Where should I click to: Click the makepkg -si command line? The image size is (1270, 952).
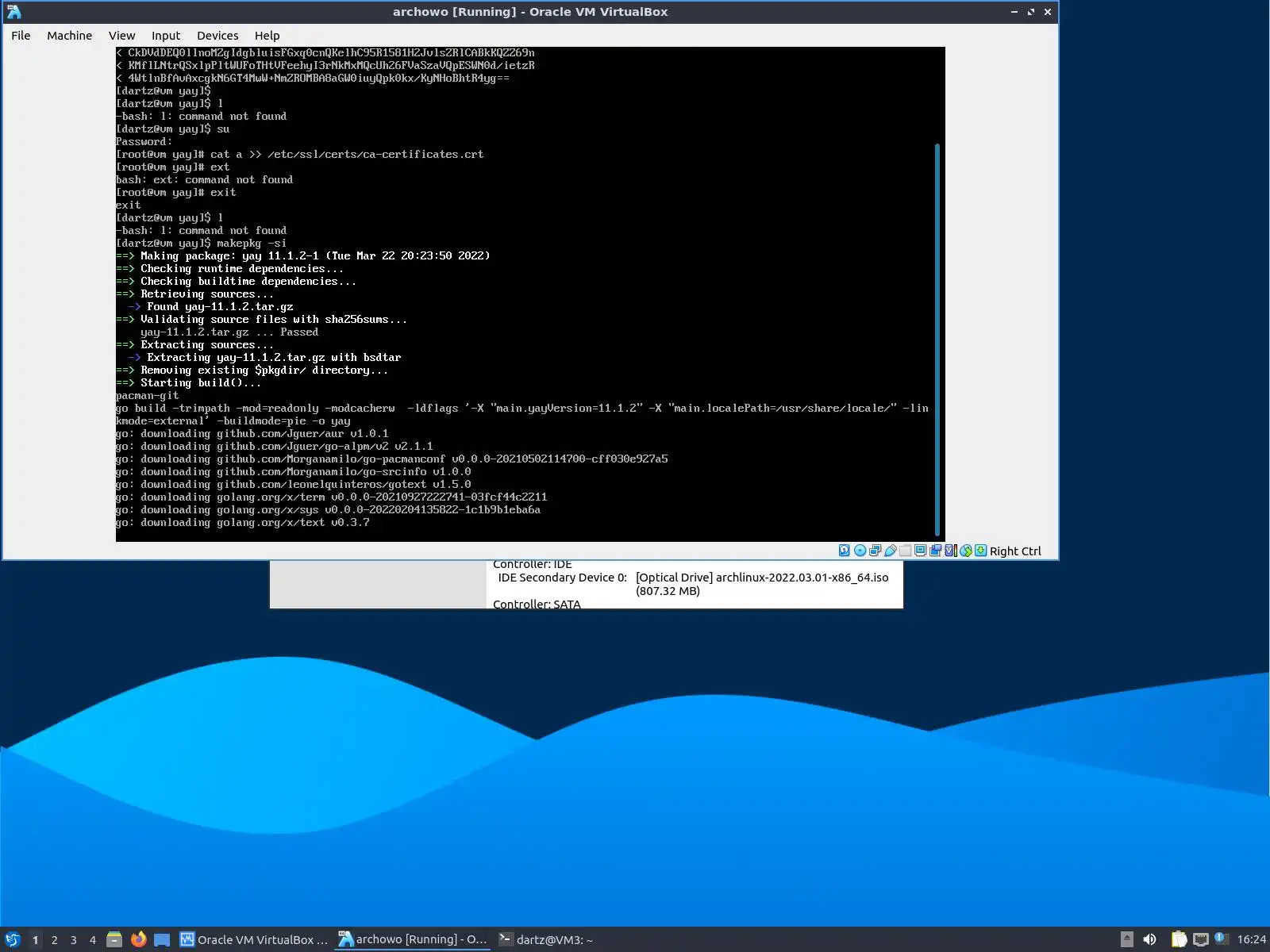point(201,244)
